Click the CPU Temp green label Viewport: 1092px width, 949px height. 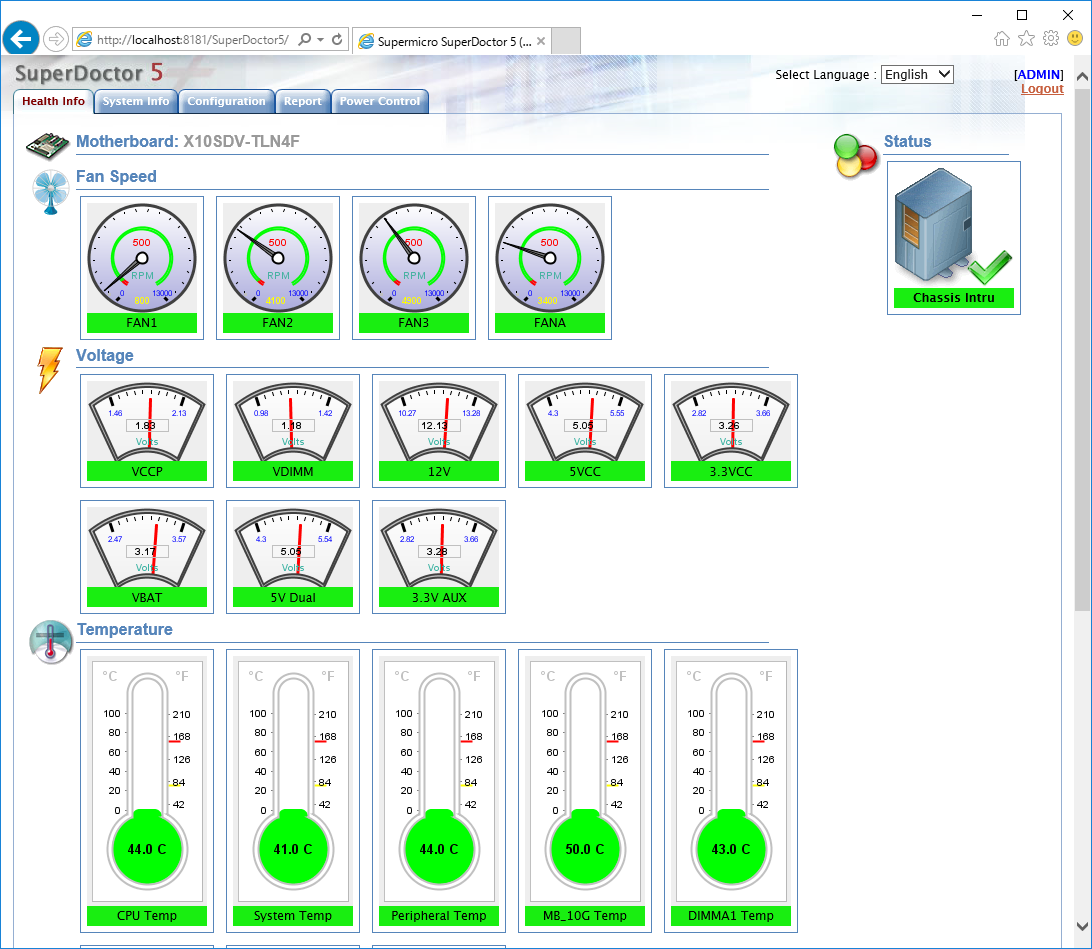(x=147, y=916)
